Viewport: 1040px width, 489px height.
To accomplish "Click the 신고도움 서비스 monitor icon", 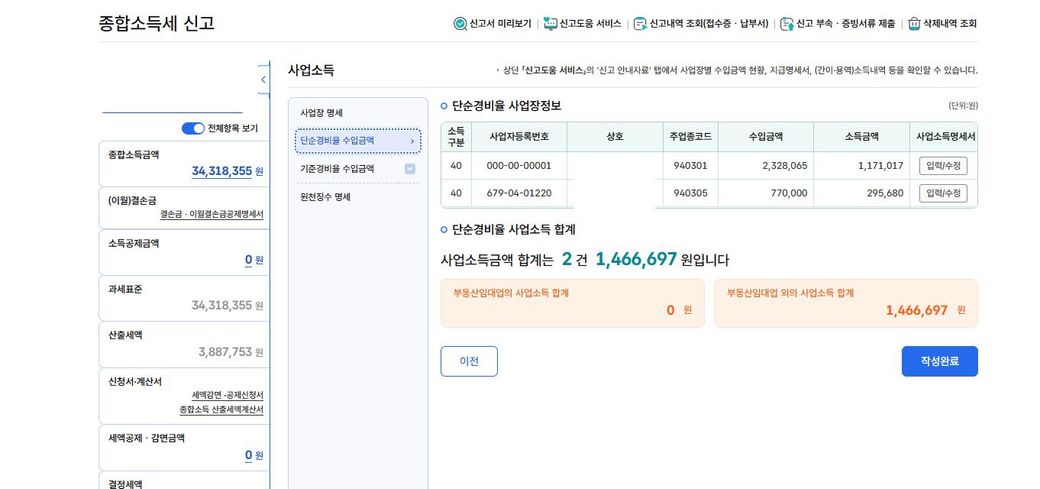I will tap(550, 24).
